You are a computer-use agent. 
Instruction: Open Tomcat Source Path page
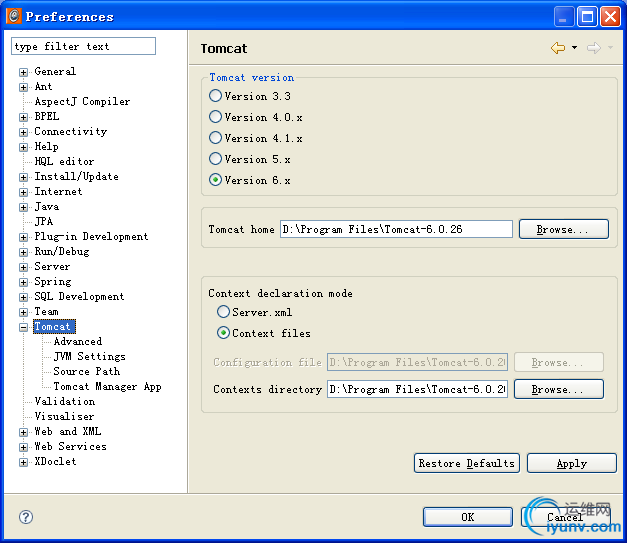point(87,371)
